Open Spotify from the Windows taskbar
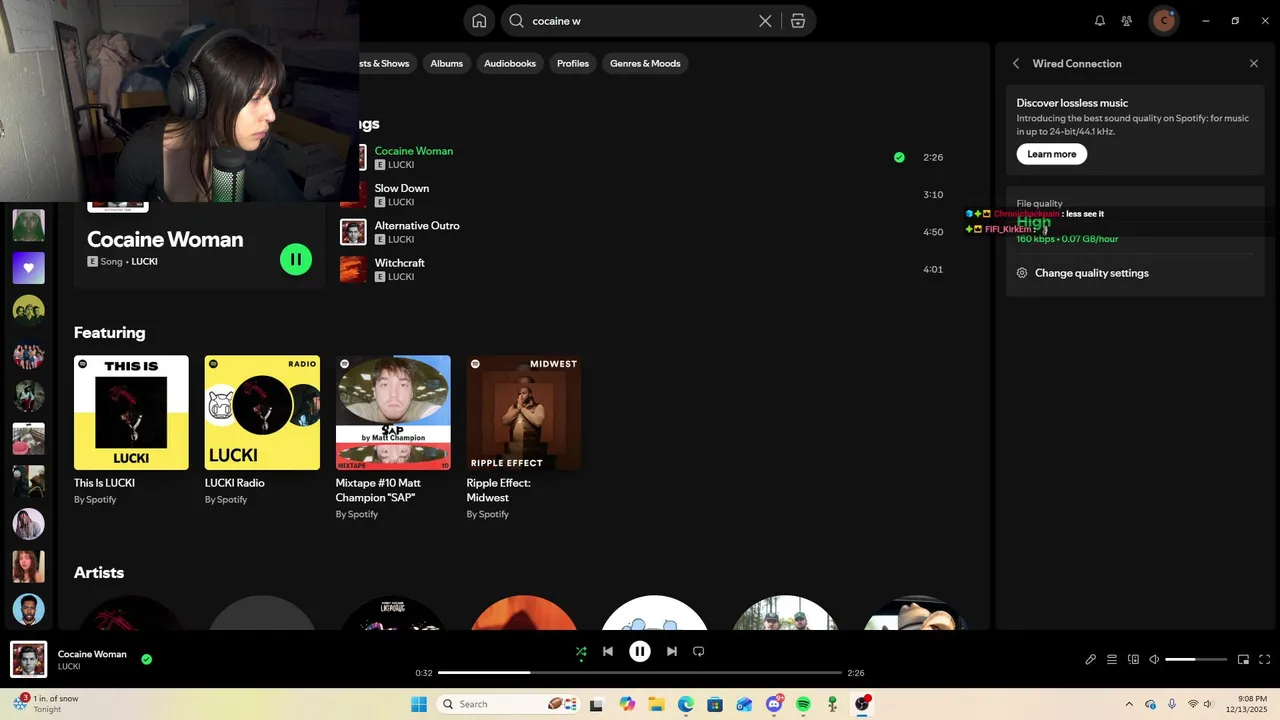 pyautogui.click(x=803, y=704)
